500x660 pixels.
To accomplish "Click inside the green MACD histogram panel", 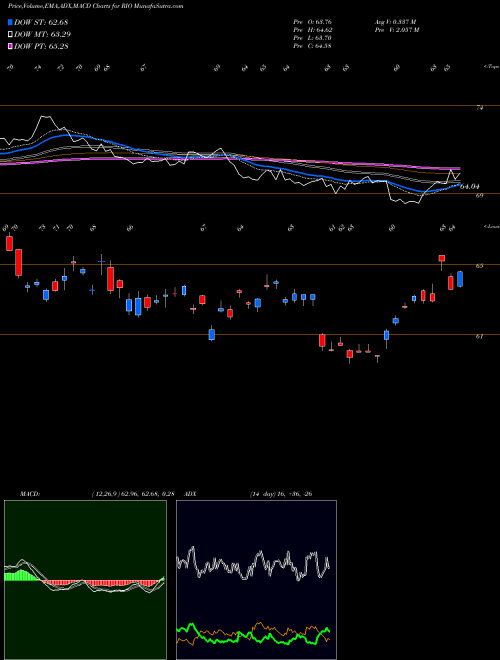I will coord(85,580).
